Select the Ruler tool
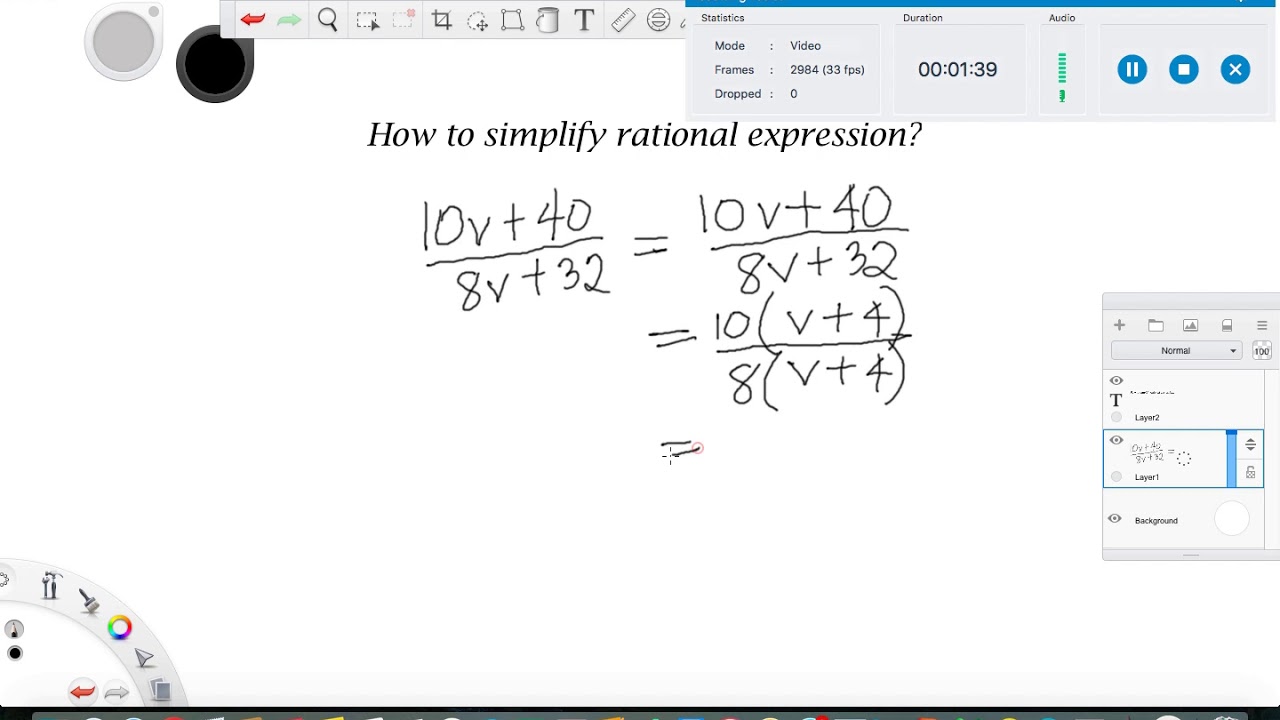The width and height of the screenshot is (1280, 720). click(623, 20)
